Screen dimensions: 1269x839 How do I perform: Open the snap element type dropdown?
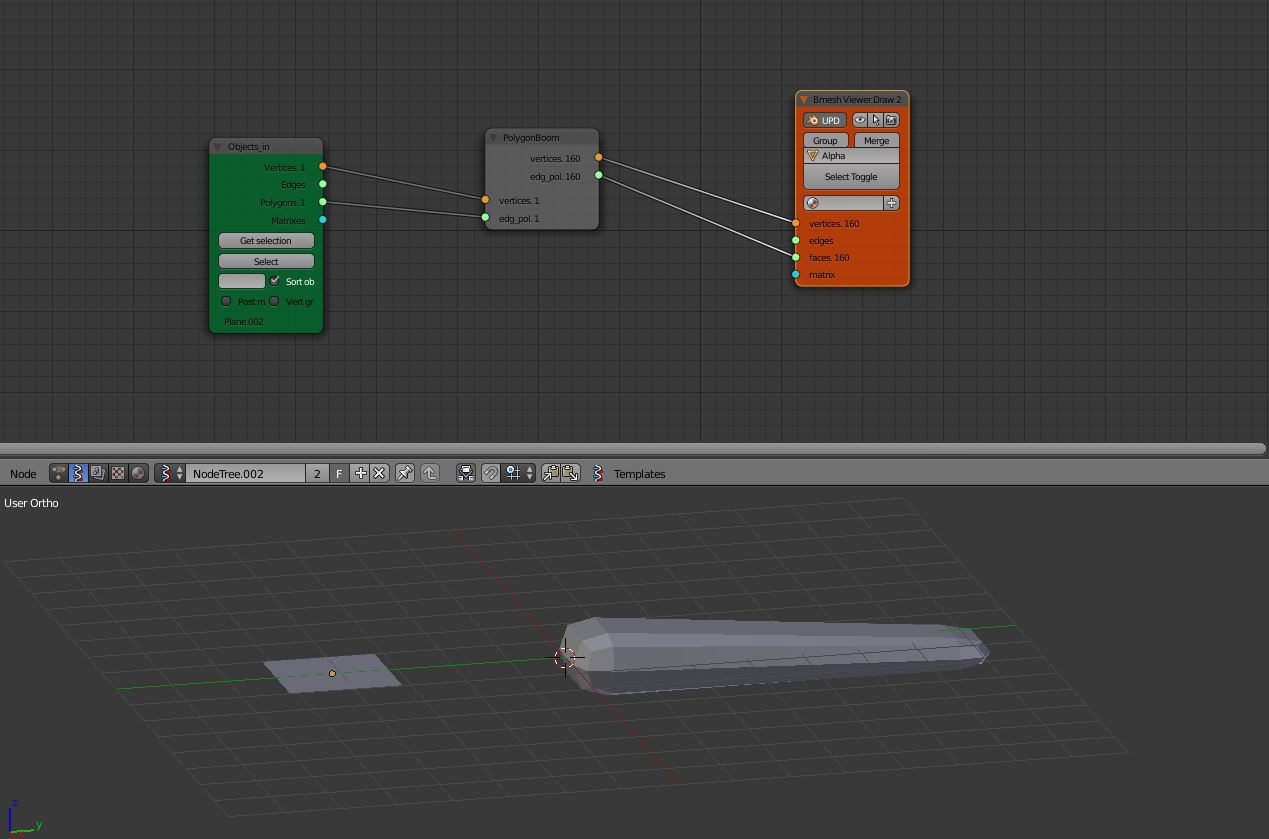[520, 473]
